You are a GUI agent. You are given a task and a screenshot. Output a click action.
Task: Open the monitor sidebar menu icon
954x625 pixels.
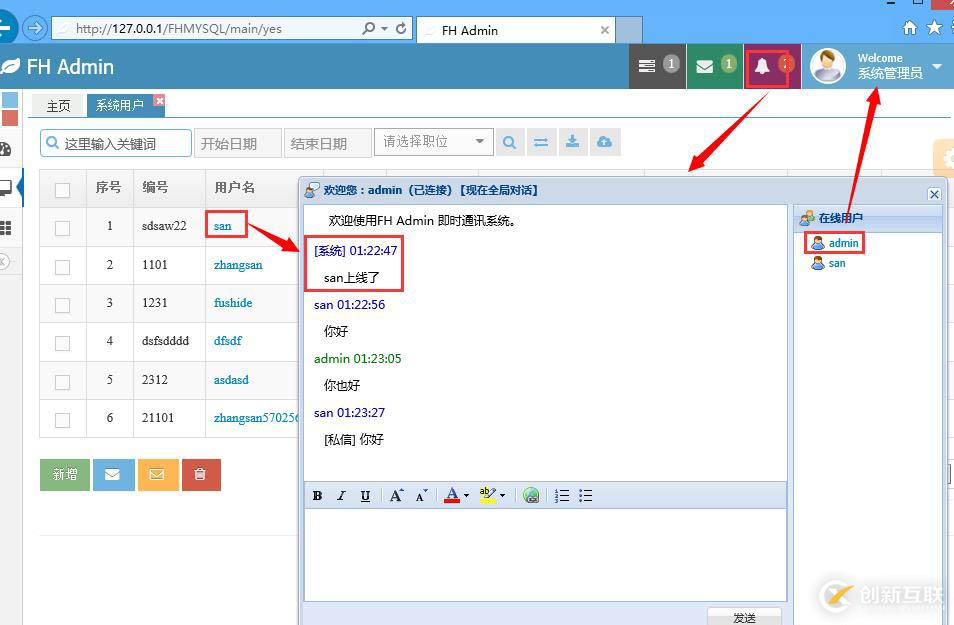[5, 187]
